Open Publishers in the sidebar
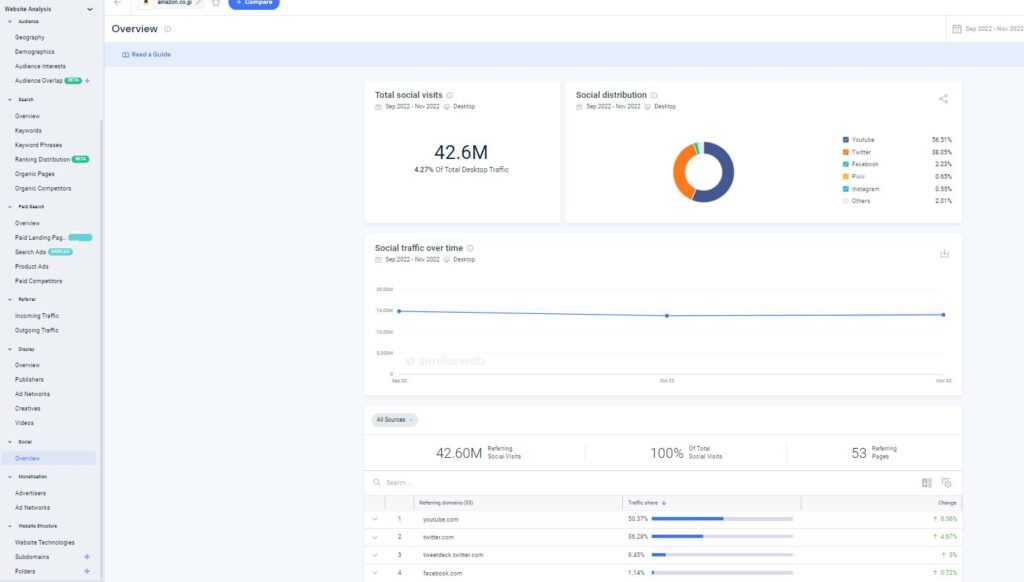1024x582 pixels. [29, 380]
